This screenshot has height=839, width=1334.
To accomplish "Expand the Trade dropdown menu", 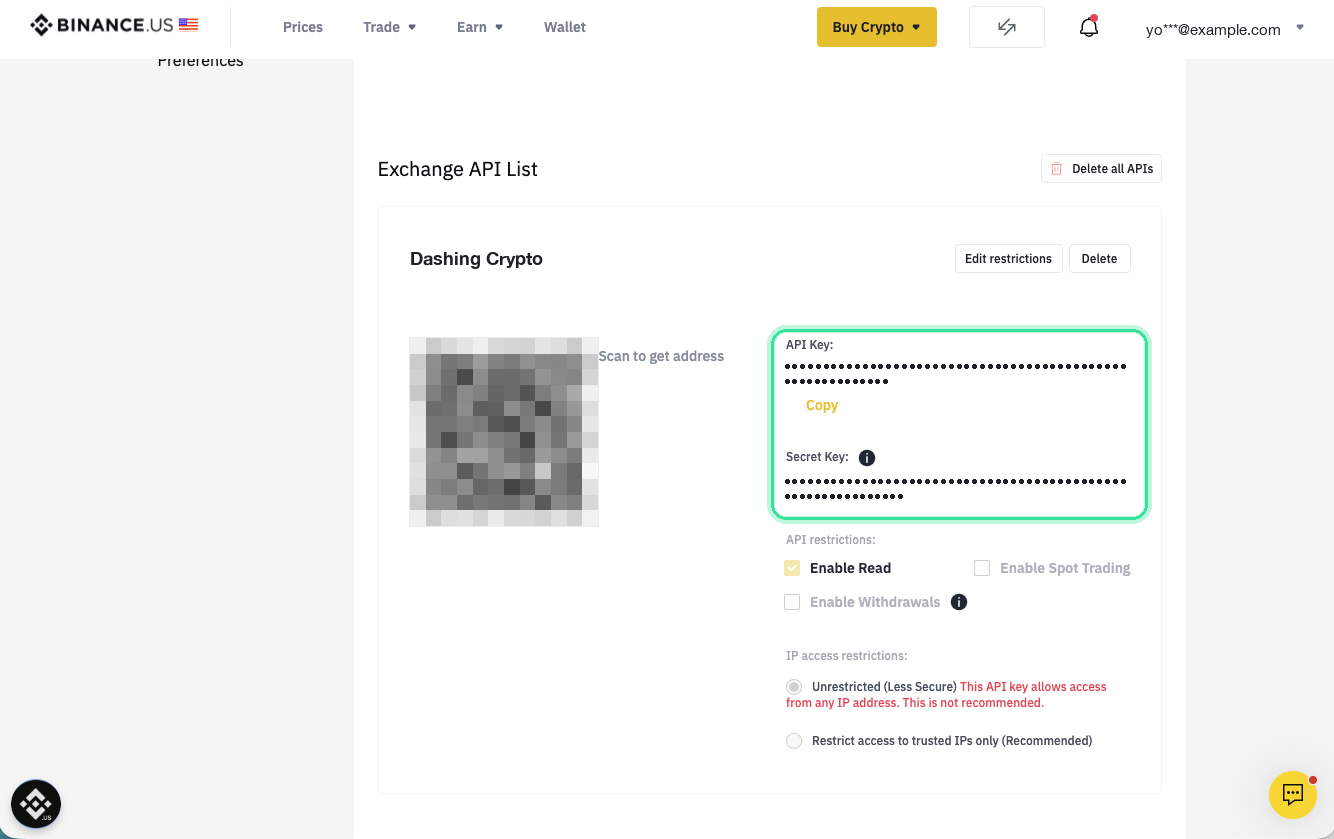I will pos(390,27).
